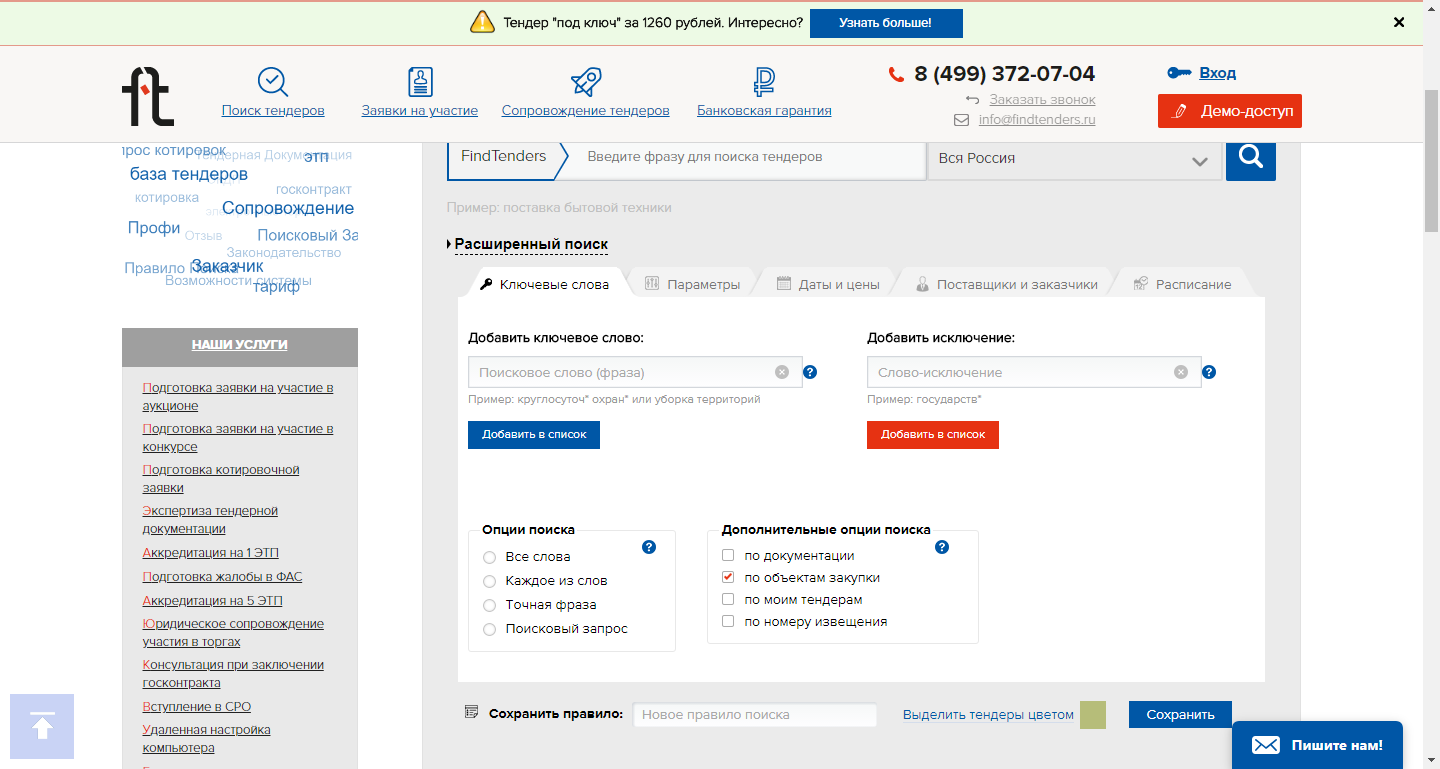Open the Вступление в СРО service link
1440x769 pixels.
click(x=197, y=706)
